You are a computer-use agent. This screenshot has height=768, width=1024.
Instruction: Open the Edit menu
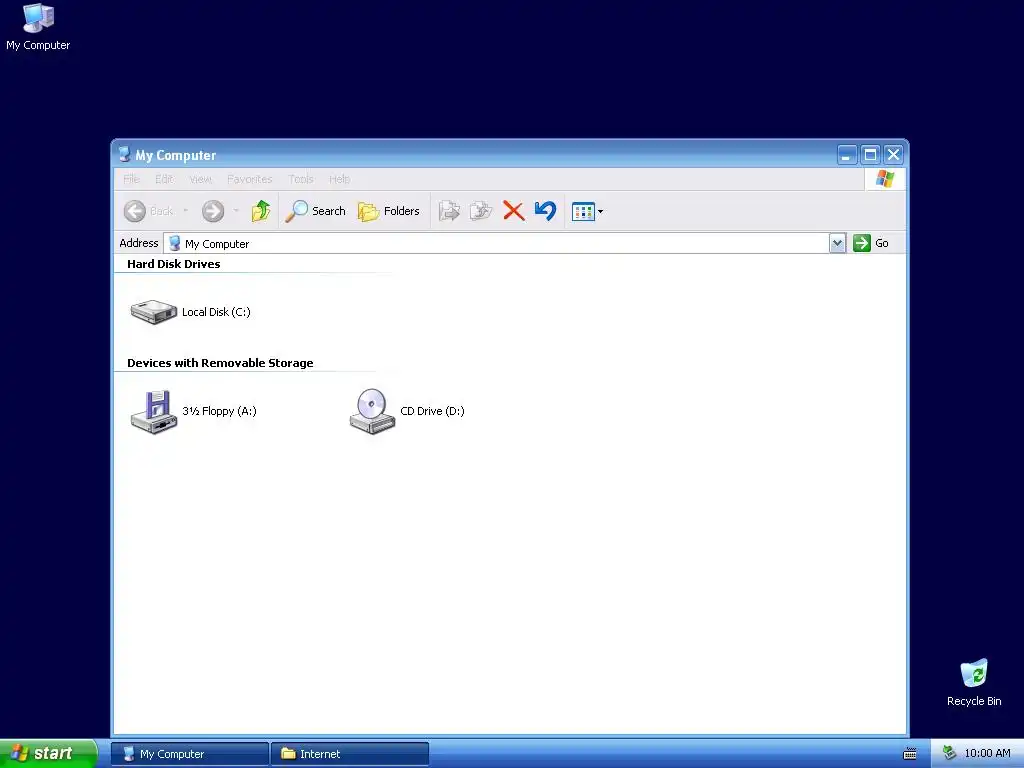click(x=164, y=179)
